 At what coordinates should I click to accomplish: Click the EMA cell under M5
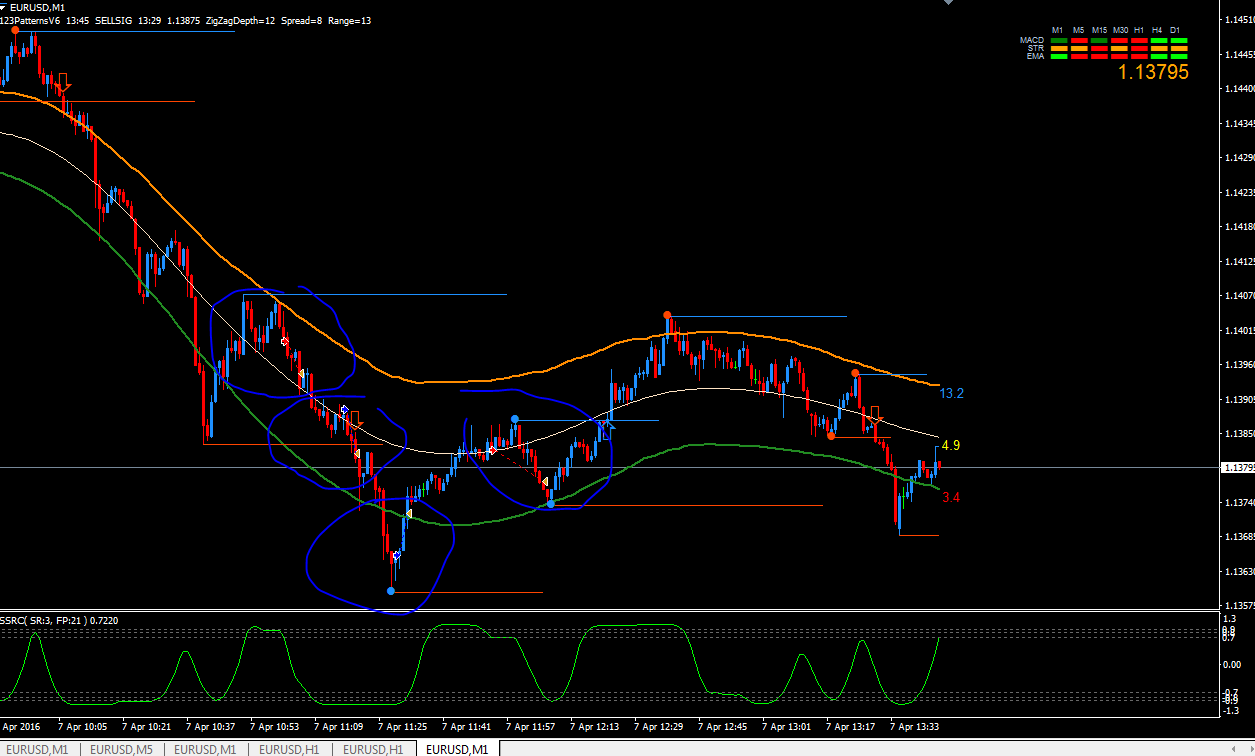pyautogui.click(x=1078, y=57)
